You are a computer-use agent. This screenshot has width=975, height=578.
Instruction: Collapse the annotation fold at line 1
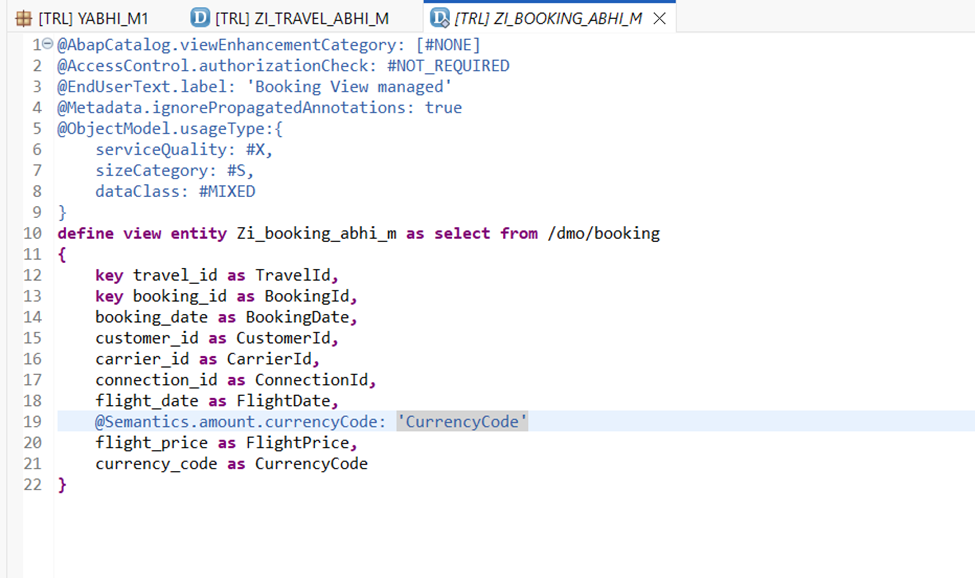tap(48, 44)
